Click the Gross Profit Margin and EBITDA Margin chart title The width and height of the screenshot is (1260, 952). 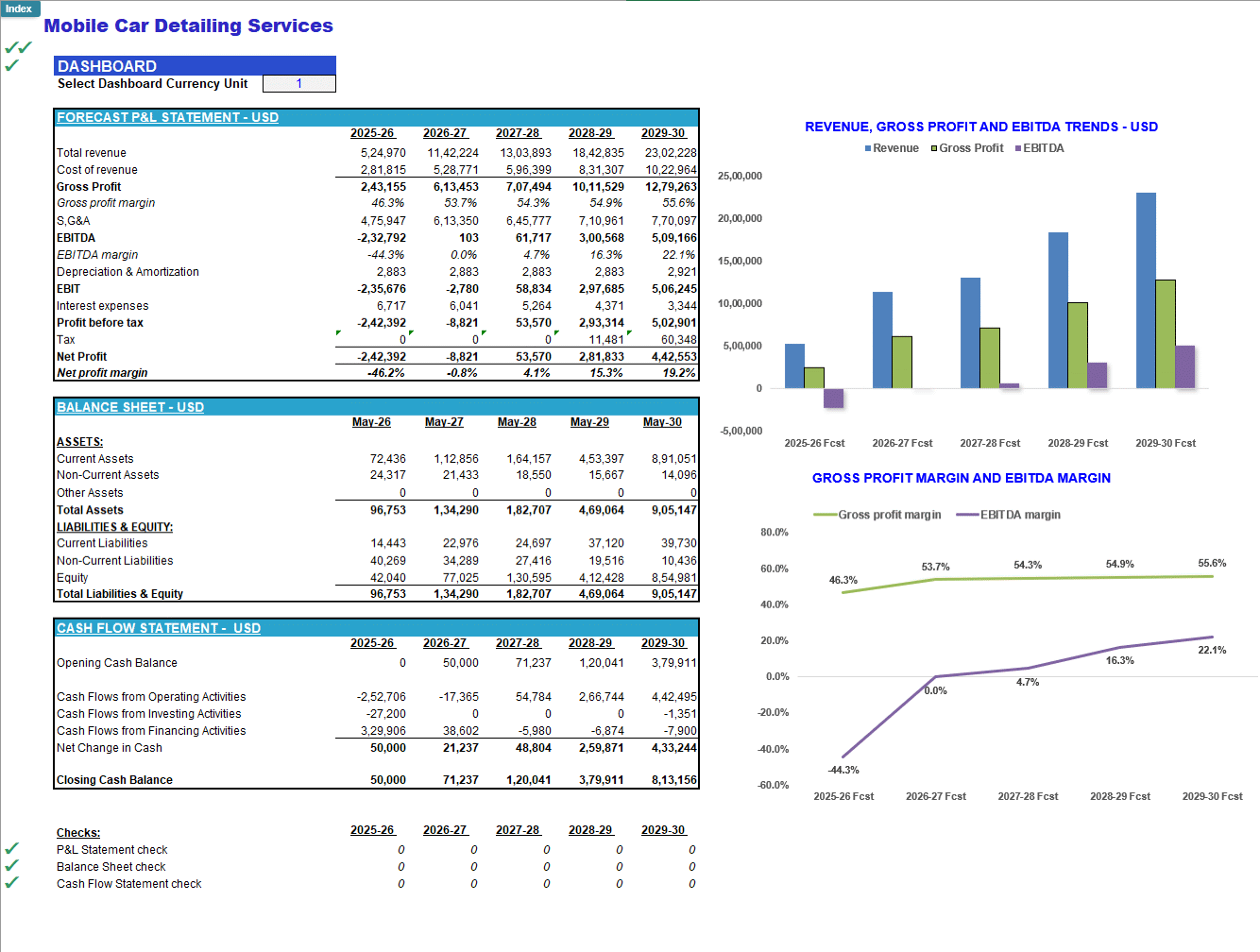coord(962,478)
